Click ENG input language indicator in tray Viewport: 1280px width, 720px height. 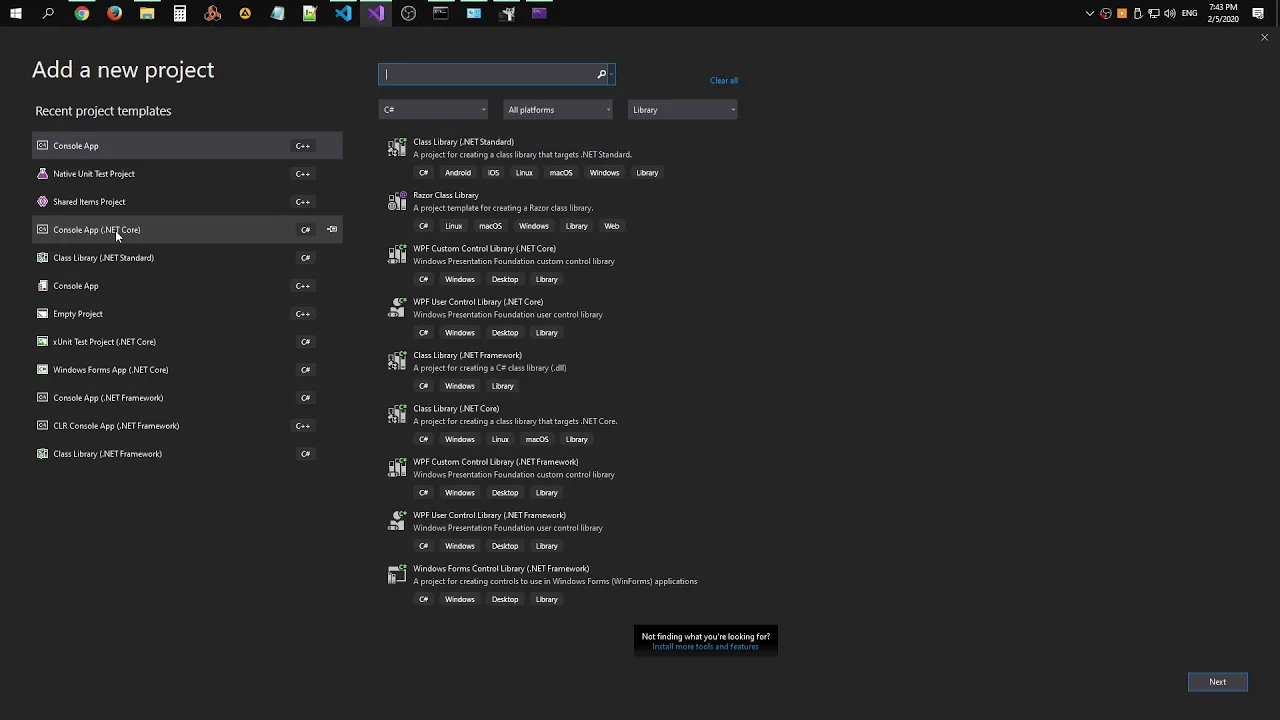(x=1189, y=13)
